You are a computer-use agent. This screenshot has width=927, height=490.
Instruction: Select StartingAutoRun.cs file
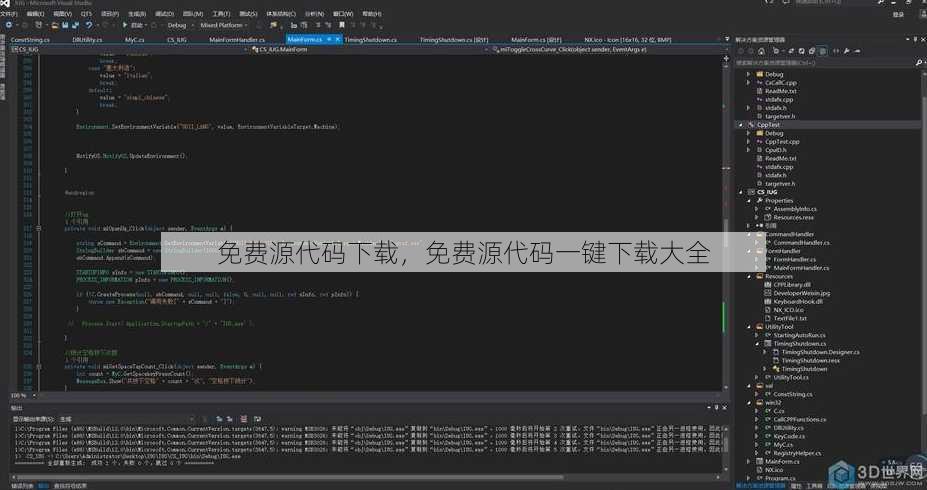[x=799, y=335]
